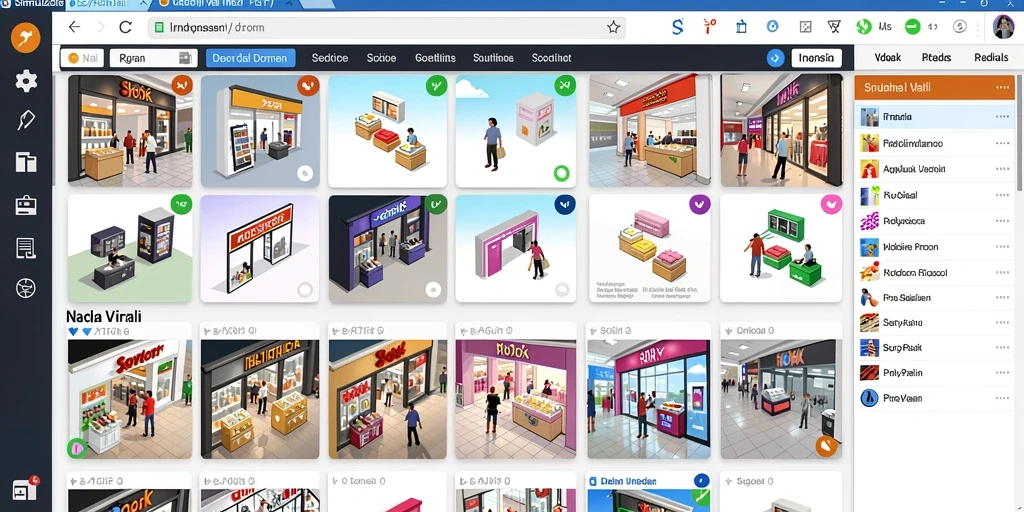Open the pink store thumbnail in Nacla Virali

[516, 398]
